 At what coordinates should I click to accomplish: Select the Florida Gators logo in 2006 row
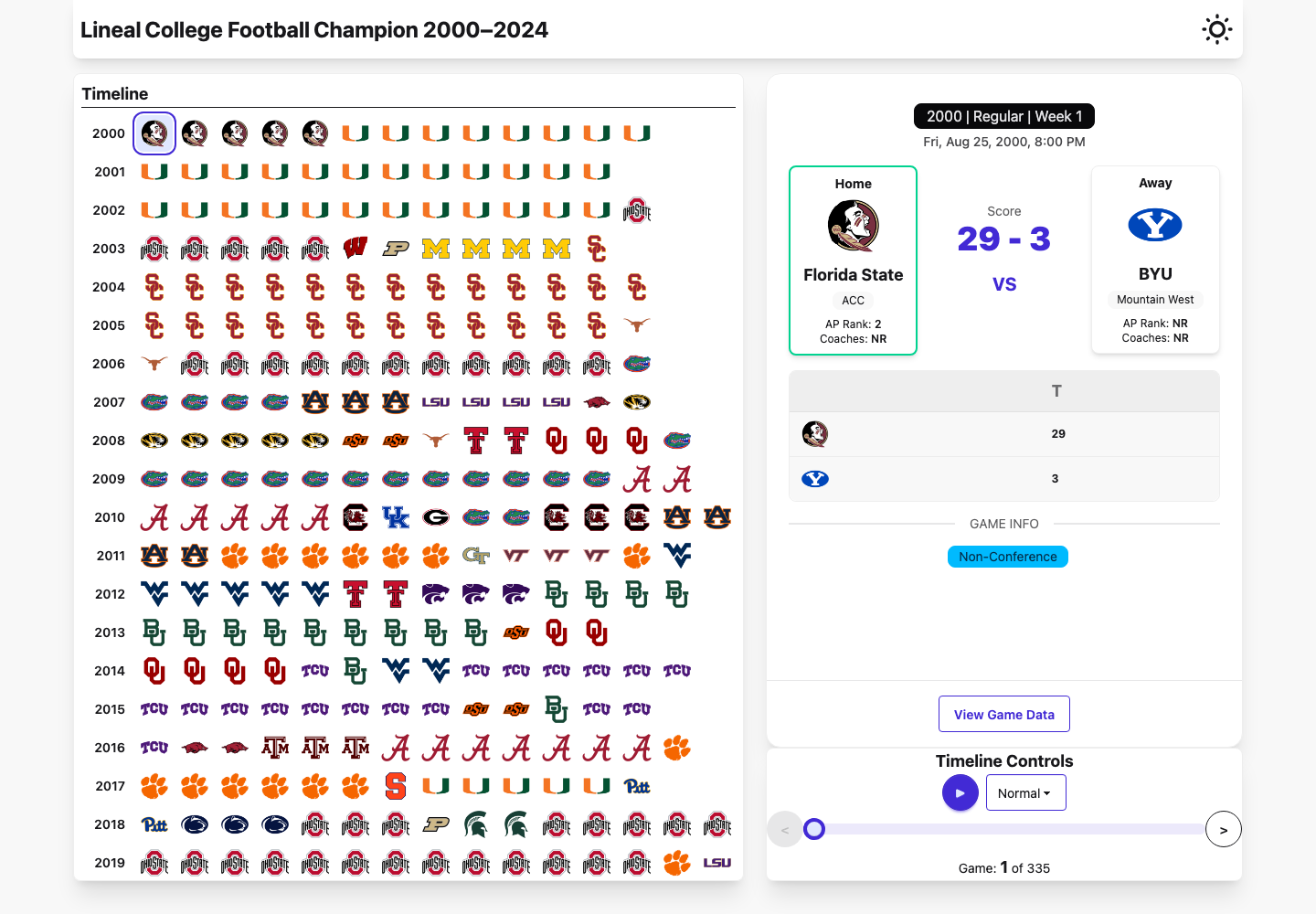[x=637, y=364]
